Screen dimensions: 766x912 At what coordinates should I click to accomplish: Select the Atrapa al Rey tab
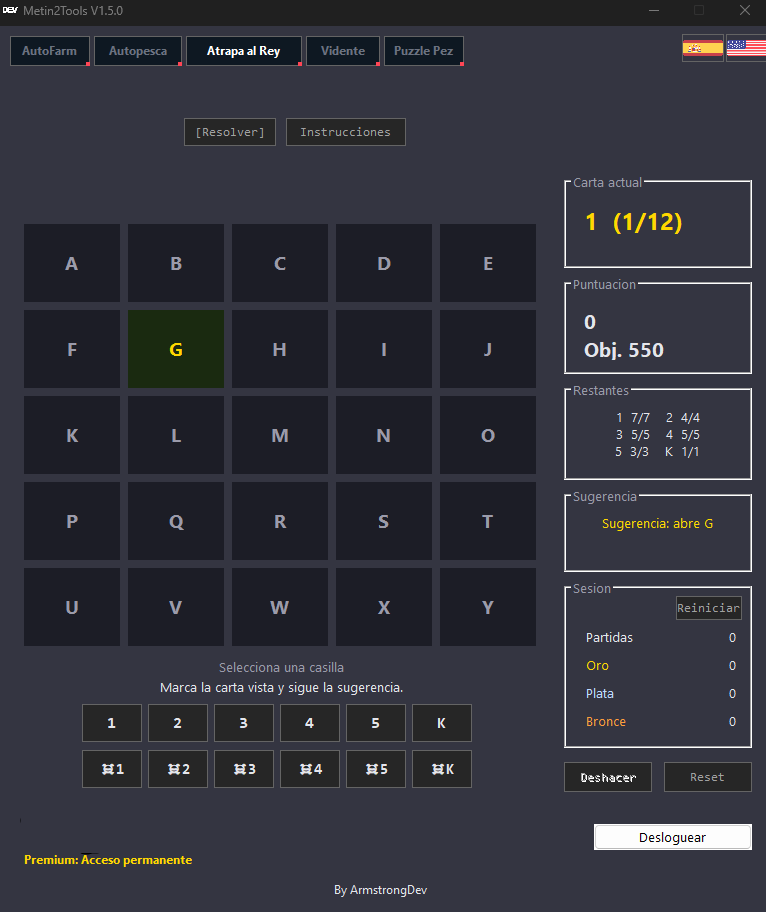point(244,51)
